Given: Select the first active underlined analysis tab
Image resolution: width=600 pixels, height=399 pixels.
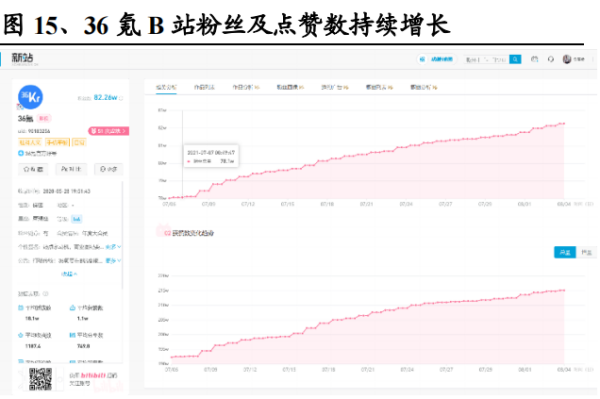Looking at the screenshot, I should [166, 88].
